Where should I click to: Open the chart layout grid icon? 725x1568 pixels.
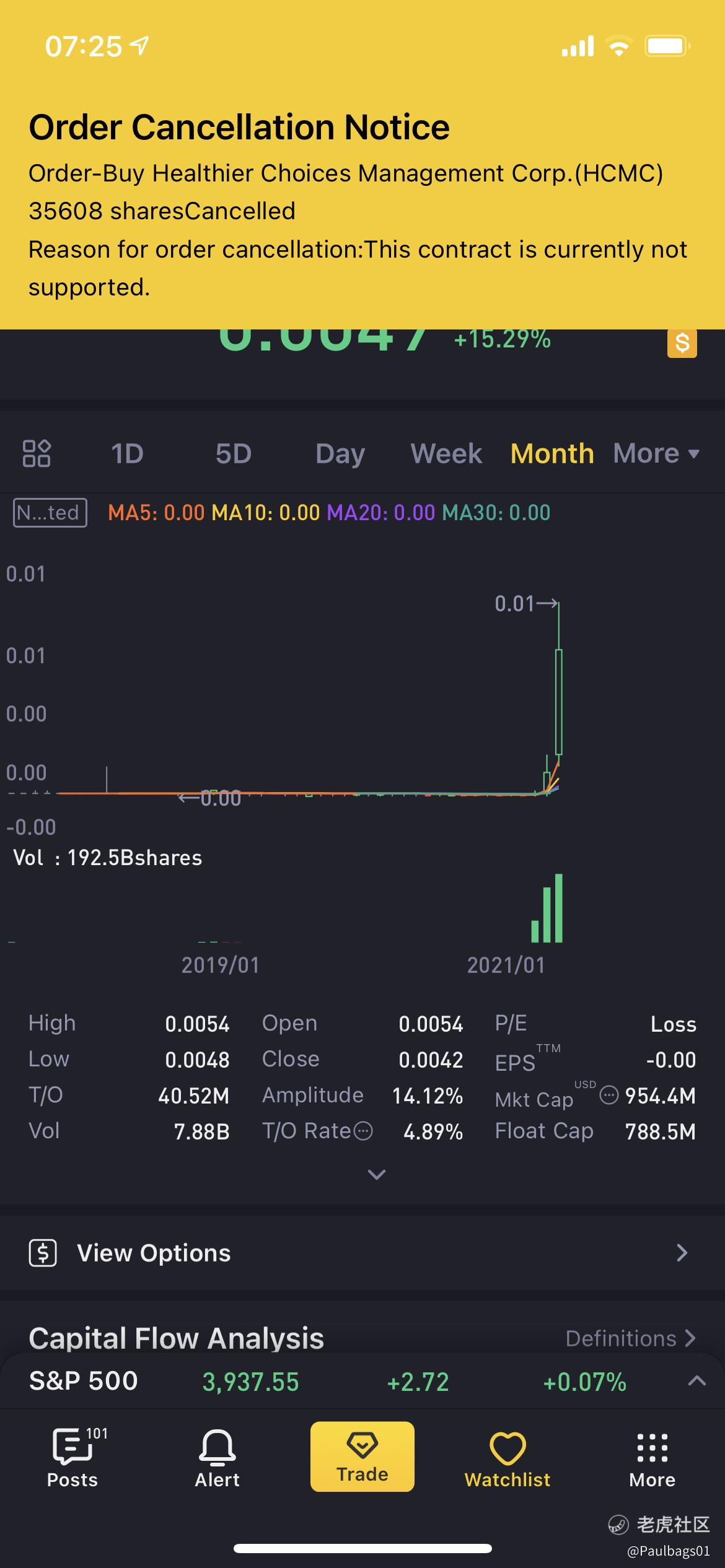[x=37, y=453]
